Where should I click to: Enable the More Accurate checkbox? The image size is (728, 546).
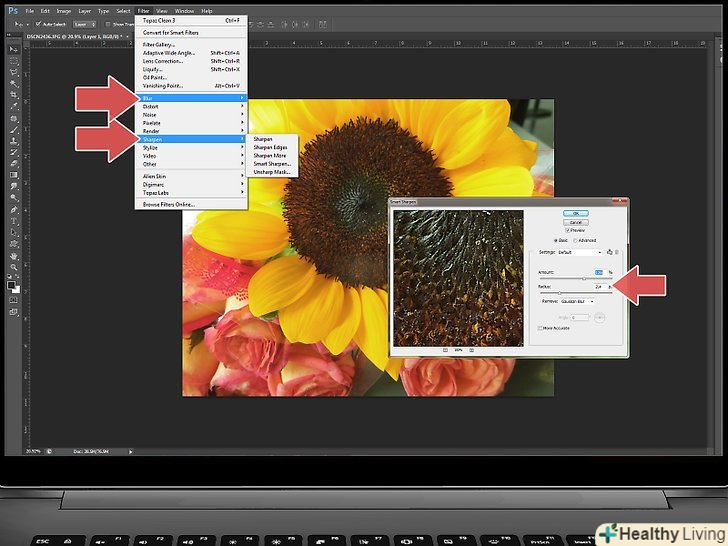point(542,328)
